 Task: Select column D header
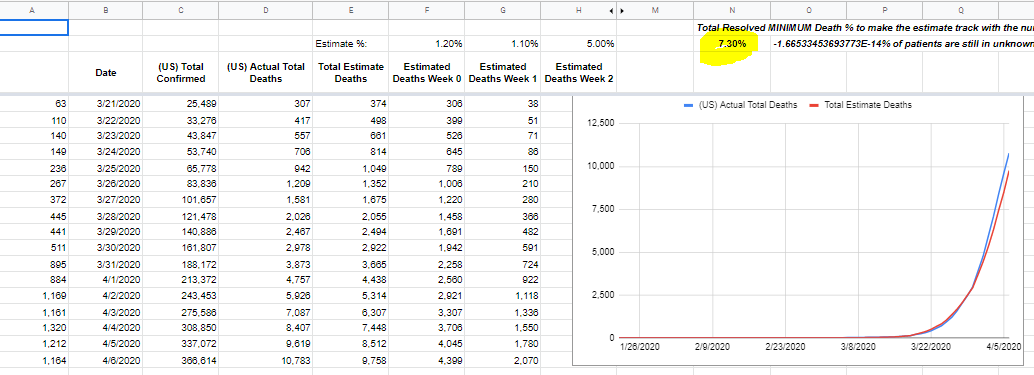266,10
